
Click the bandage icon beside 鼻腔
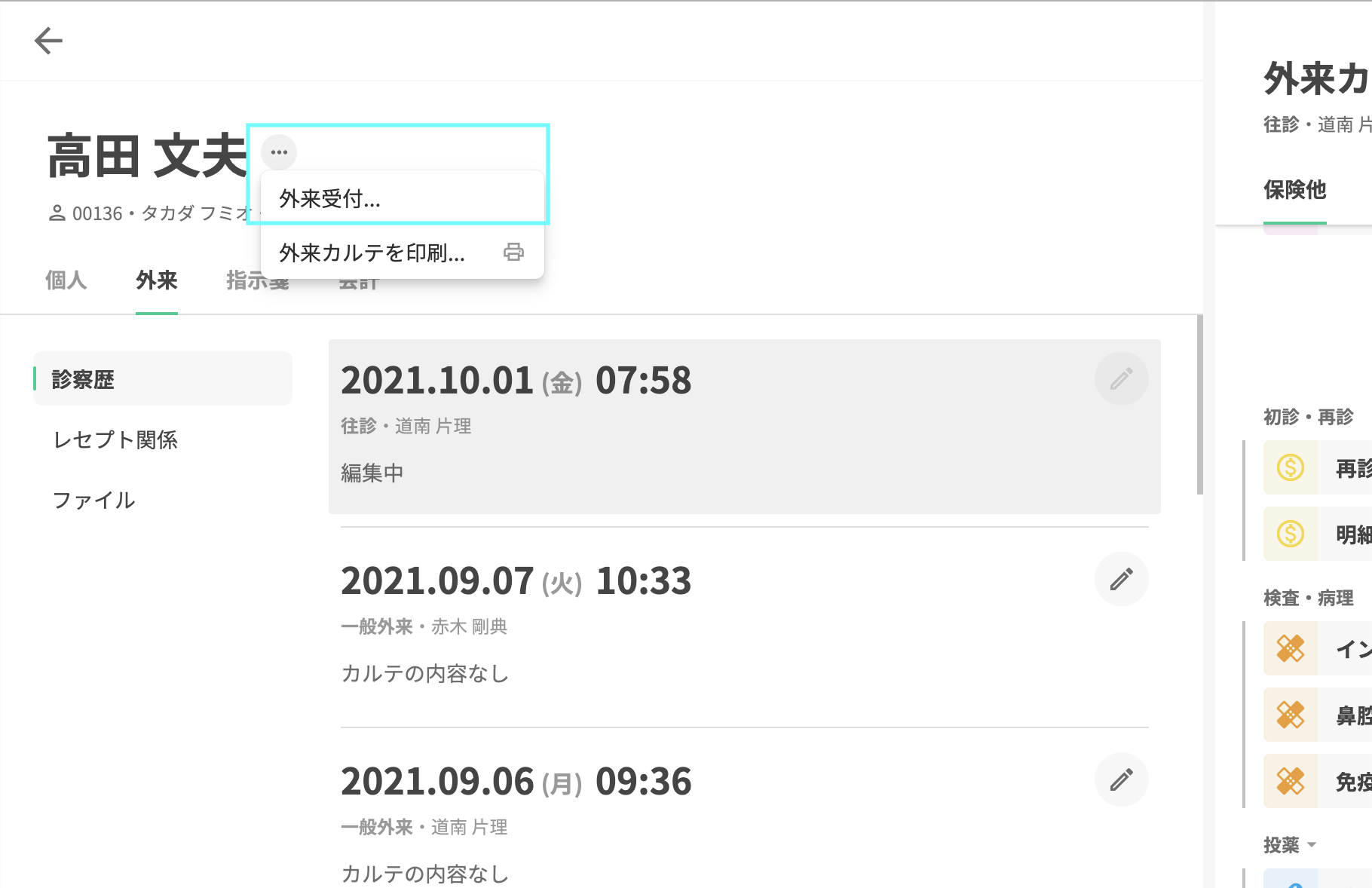point(1290,715)
